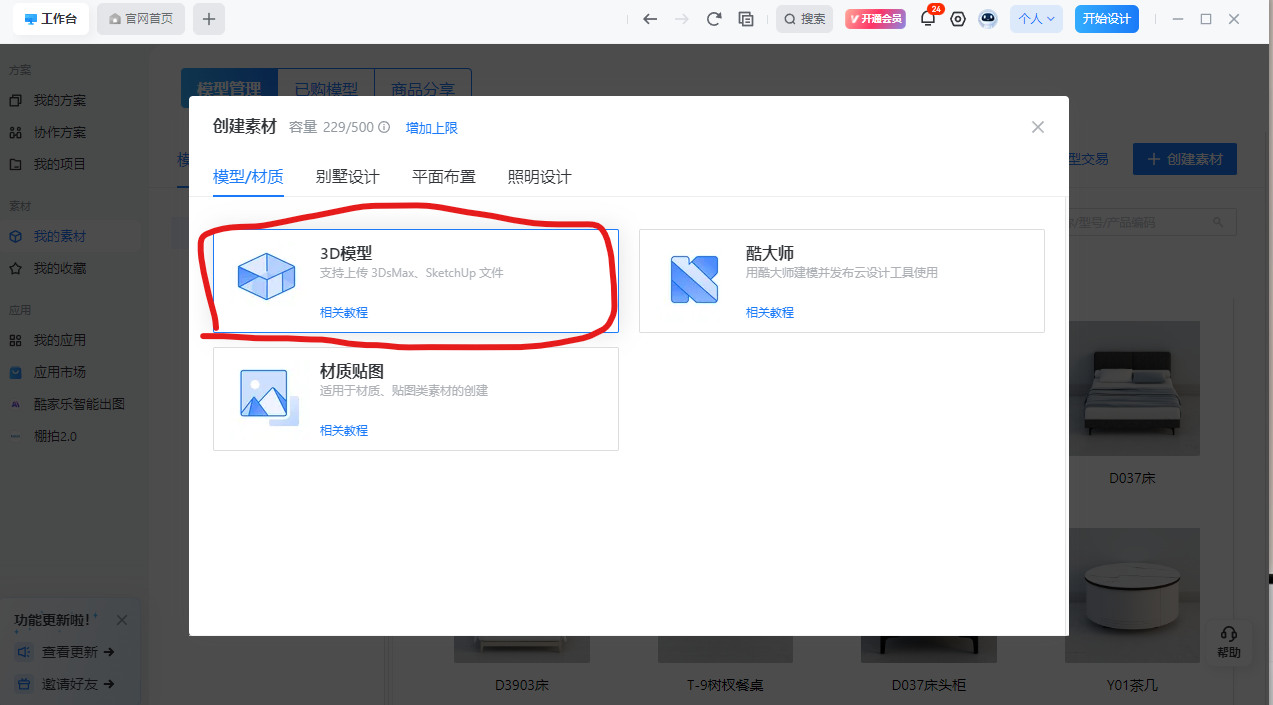Image resolution: width=1273 pixels, height=705 pixels.
Task: Click the window copy icon beside refresh
Action: point(745,19)
